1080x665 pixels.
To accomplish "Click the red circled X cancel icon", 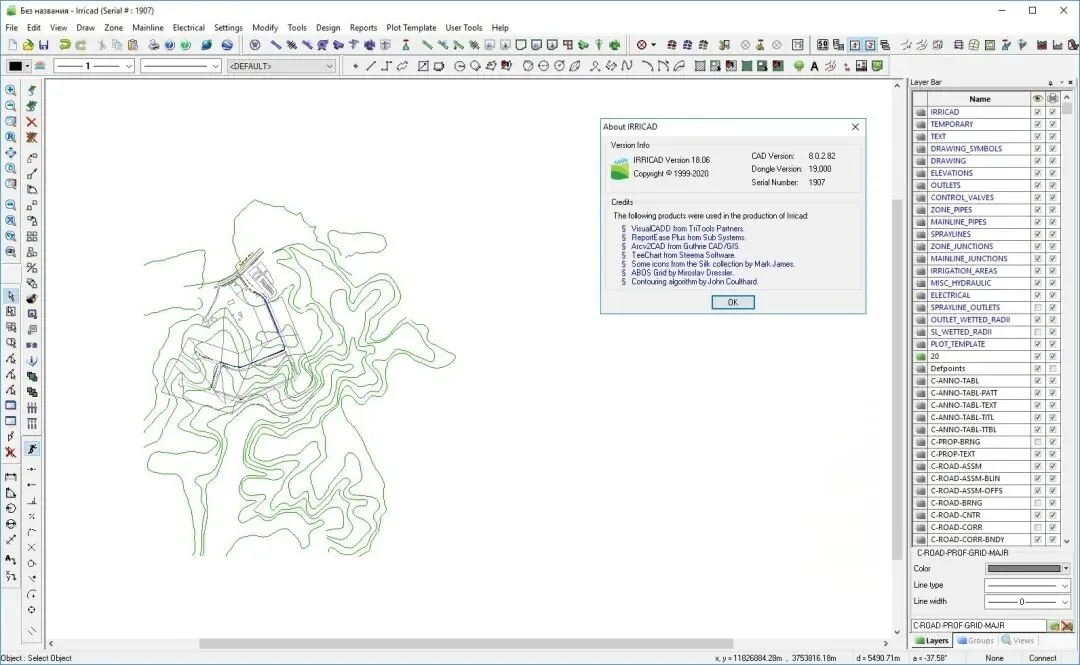I will 641,45.
